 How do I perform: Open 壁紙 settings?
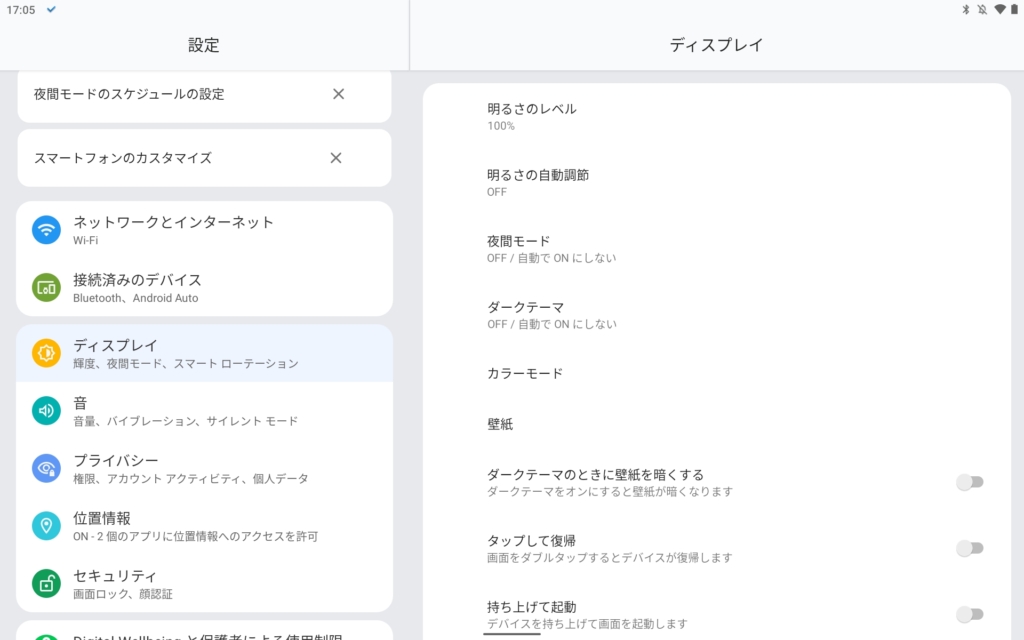tap(700, 424)
